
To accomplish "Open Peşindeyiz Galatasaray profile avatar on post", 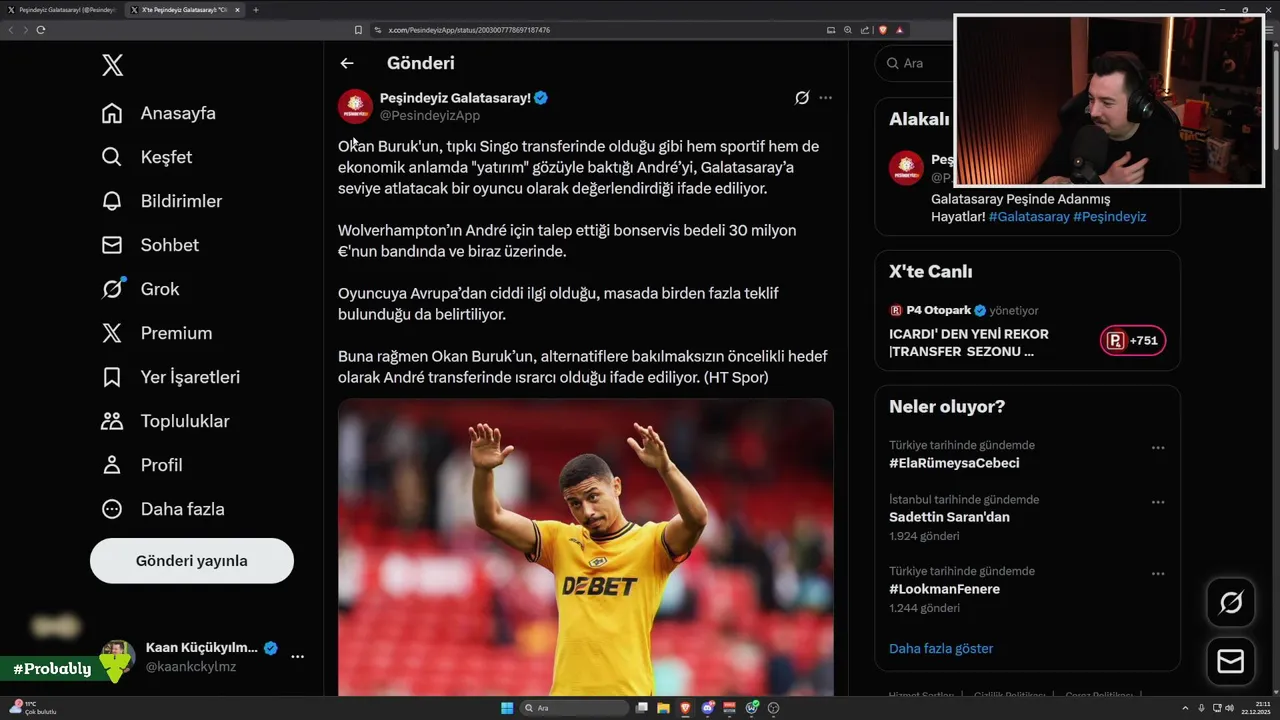I will click(355, 106).
